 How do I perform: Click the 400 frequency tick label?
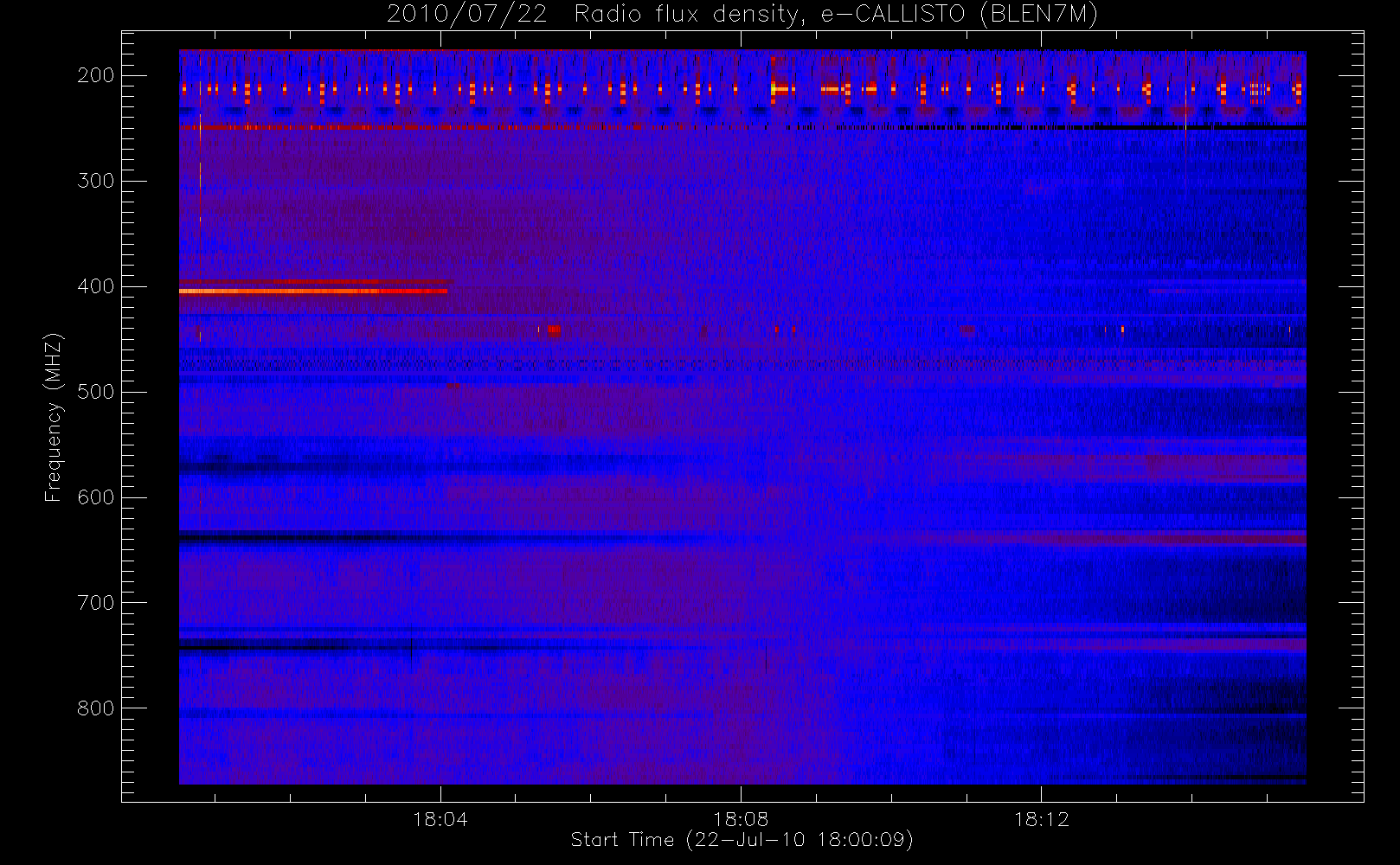96,286
